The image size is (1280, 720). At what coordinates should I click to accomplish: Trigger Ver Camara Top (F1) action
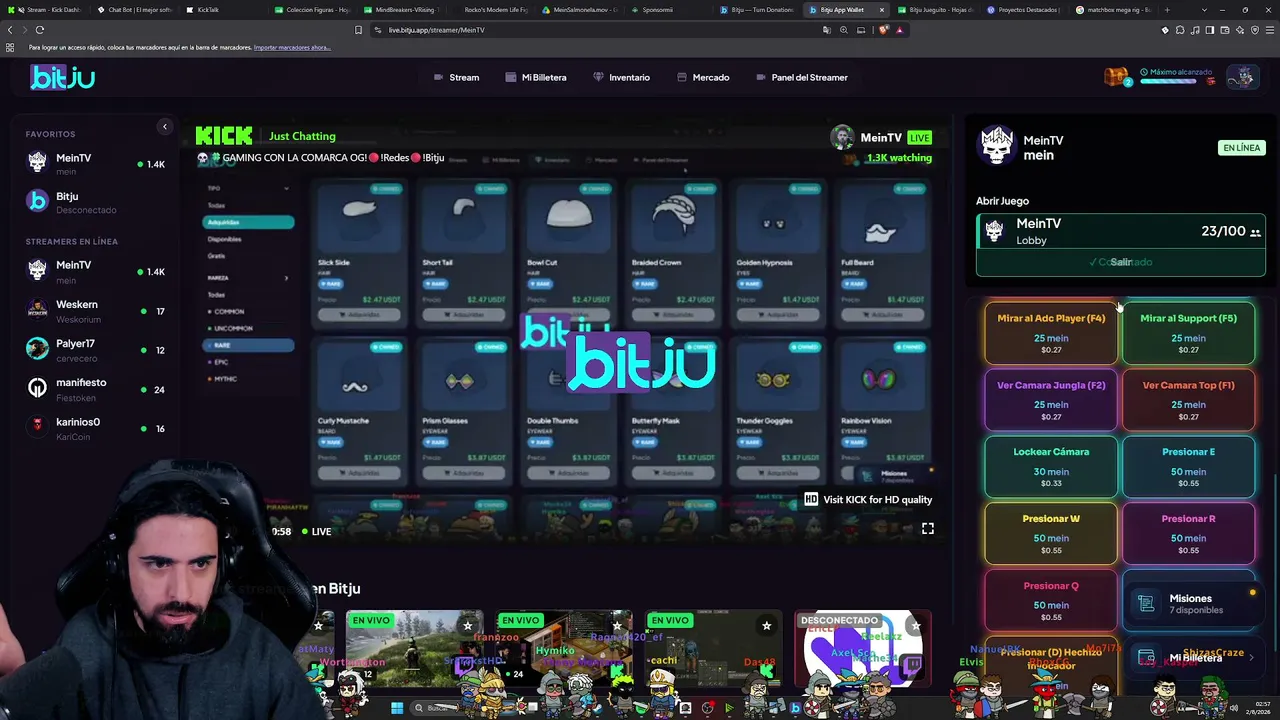tap(1188, 400)
